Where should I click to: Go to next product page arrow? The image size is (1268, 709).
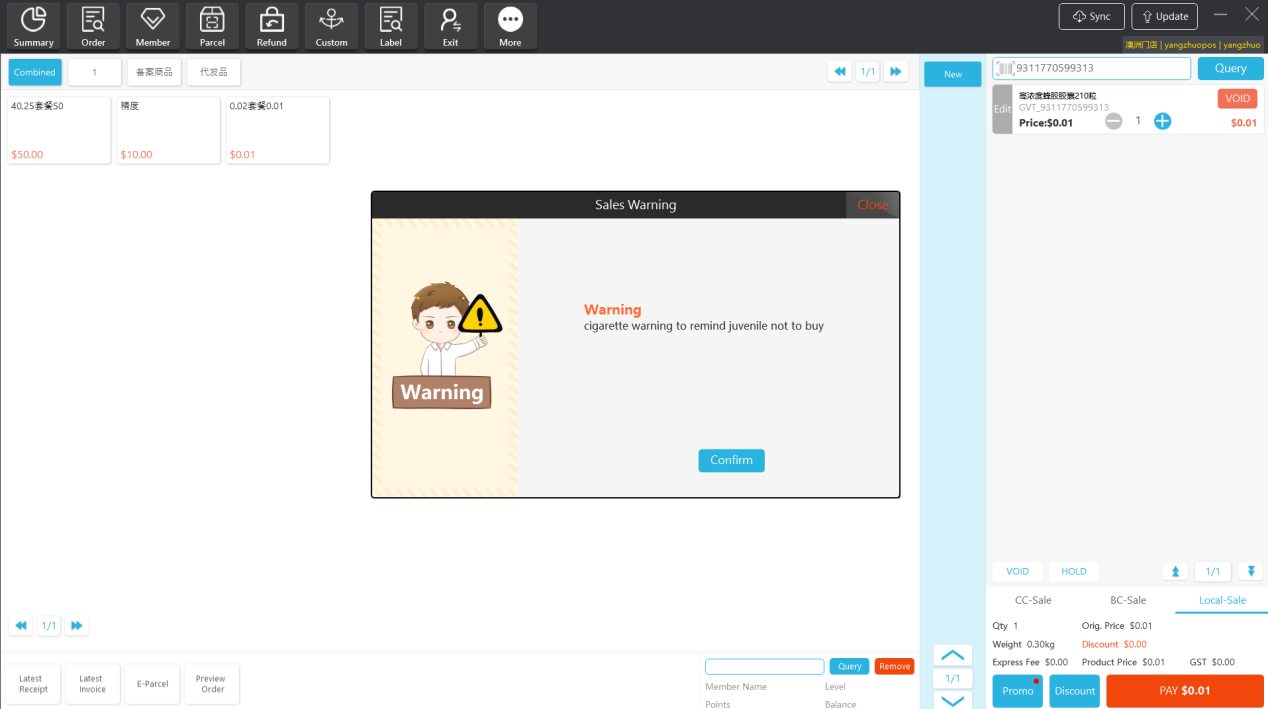pos(896,72)
